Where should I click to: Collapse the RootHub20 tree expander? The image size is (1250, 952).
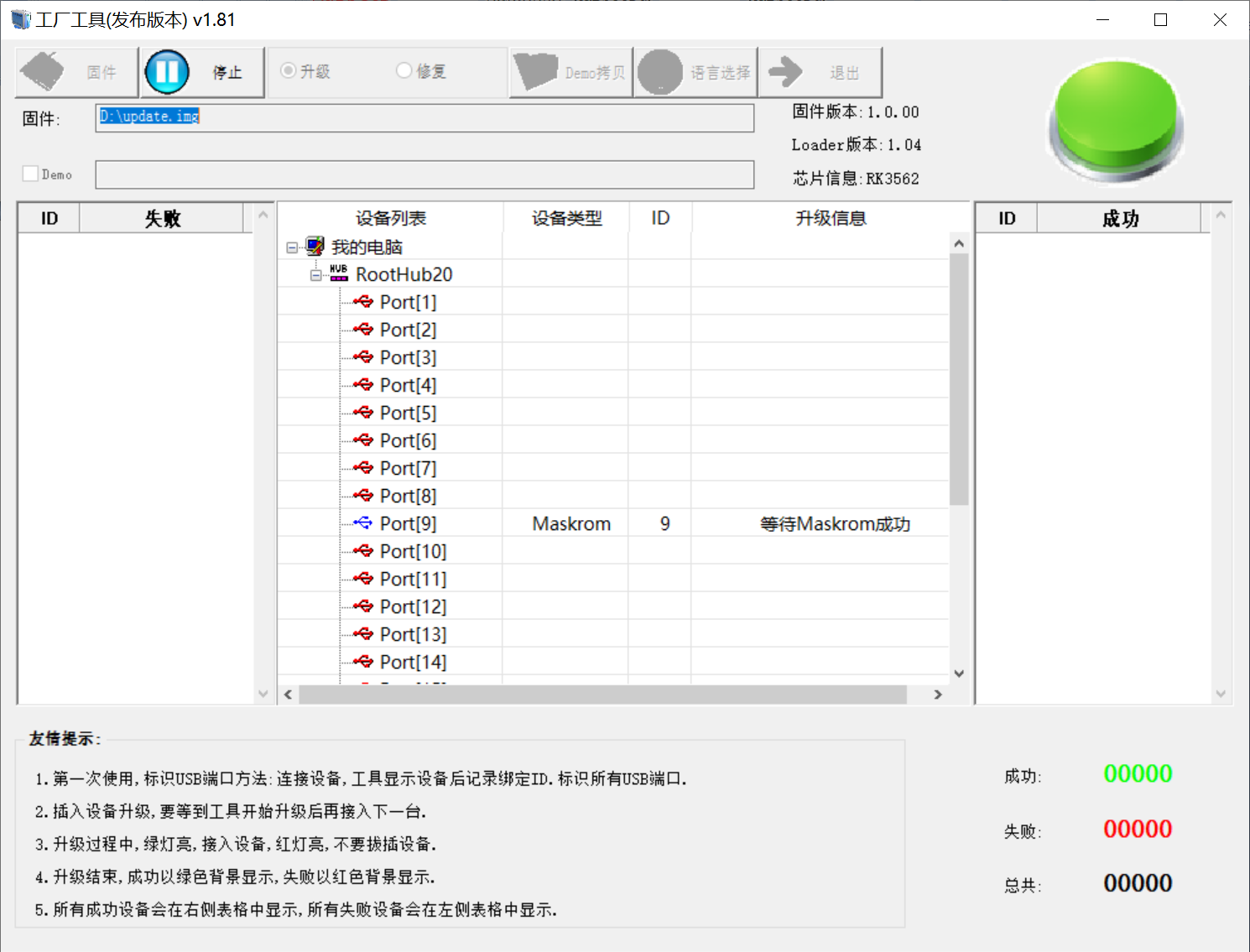[x=315, y=275]
